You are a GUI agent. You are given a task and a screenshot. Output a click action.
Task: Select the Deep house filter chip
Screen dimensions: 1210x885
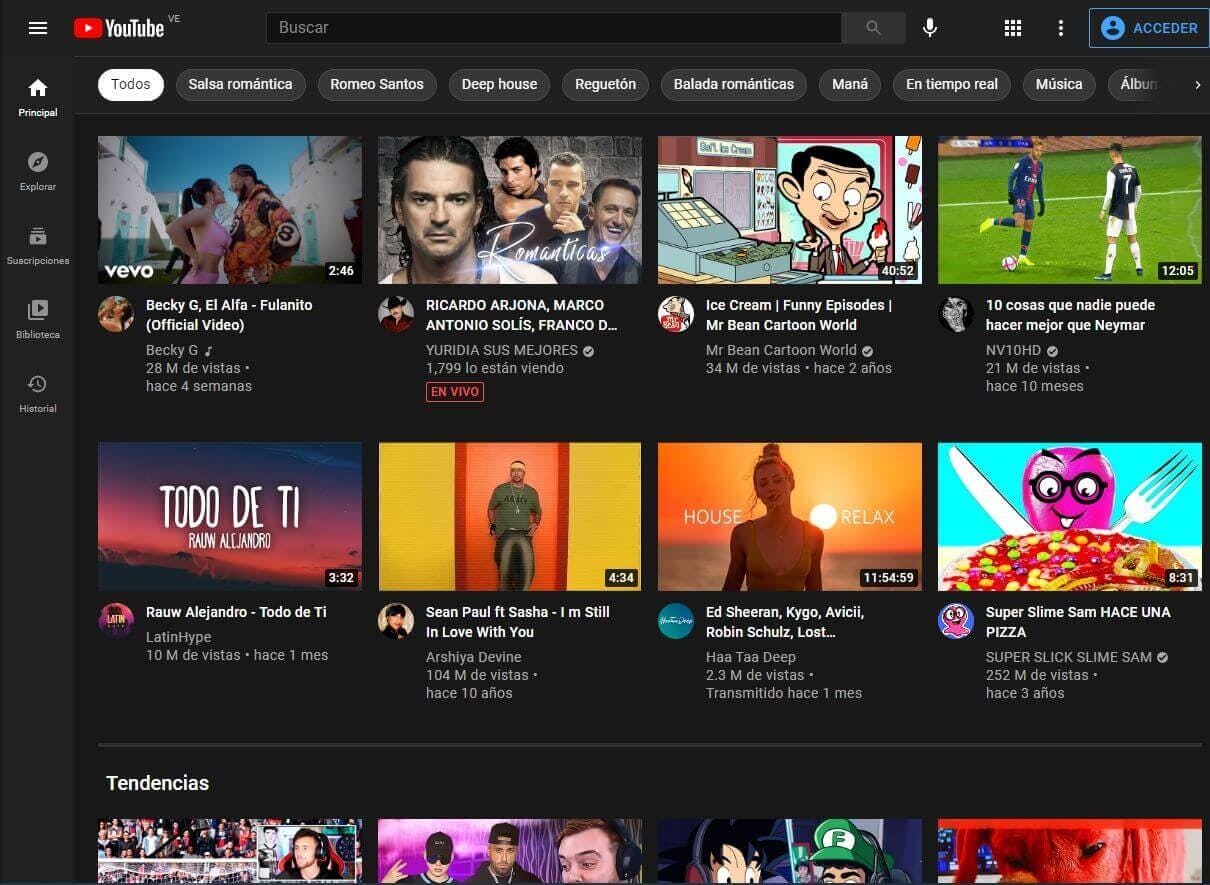coord(499,84)
